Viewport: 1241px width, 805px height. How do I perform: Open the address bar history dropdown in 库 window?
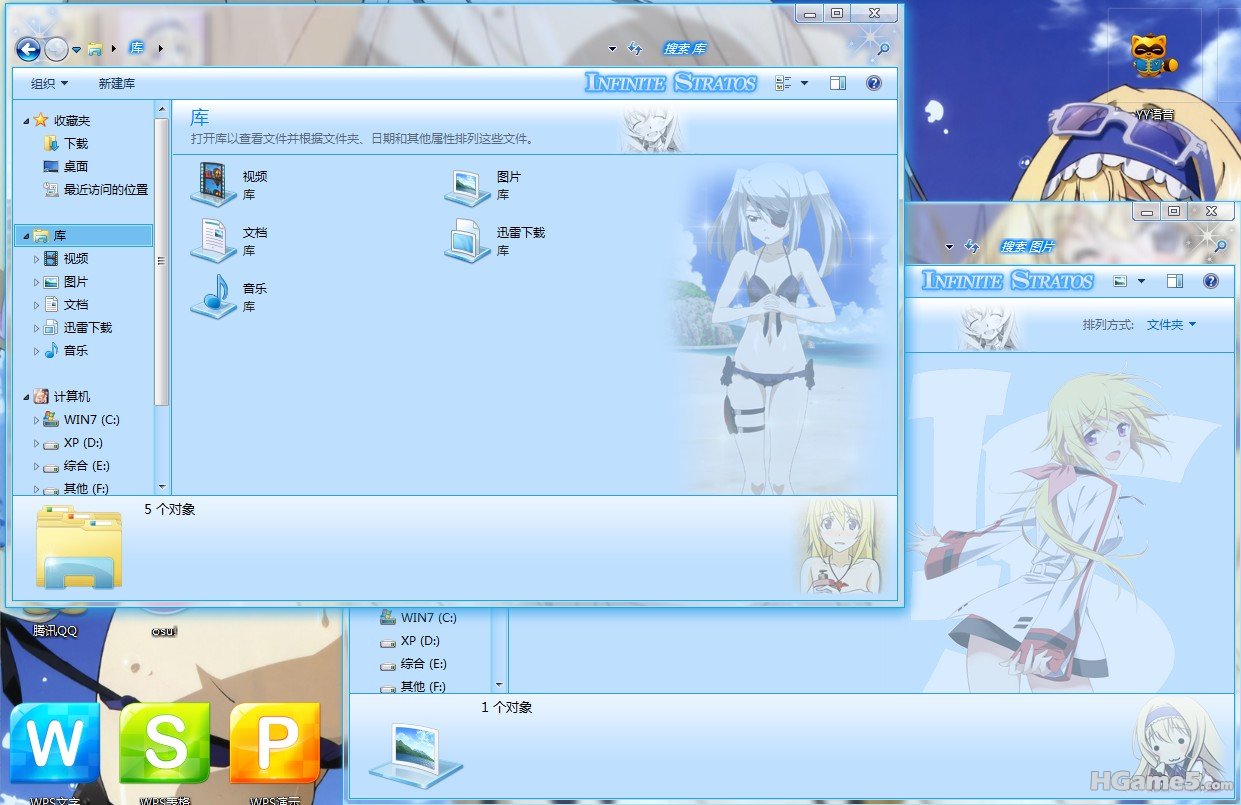613,49
